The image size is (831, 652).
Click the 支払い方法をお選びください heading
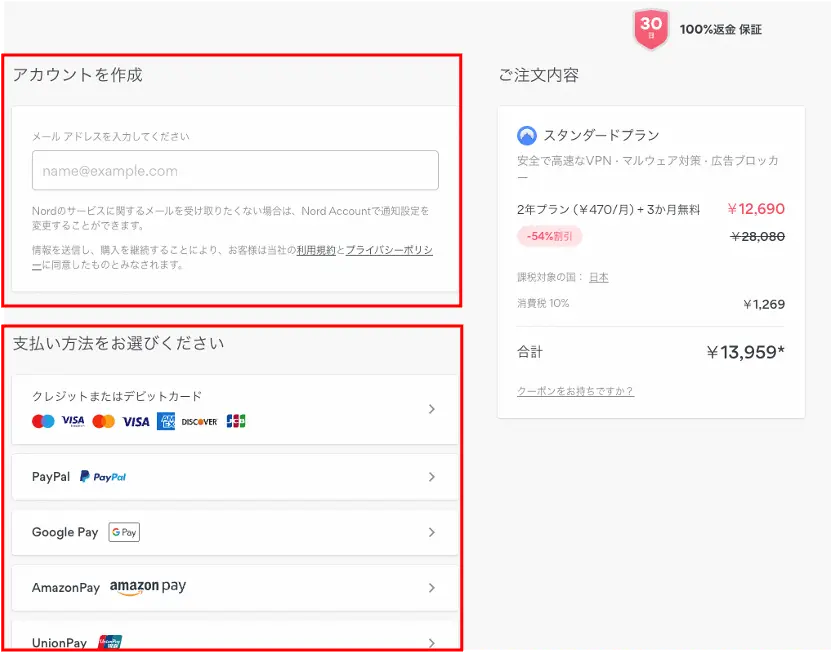coord(119,343)
